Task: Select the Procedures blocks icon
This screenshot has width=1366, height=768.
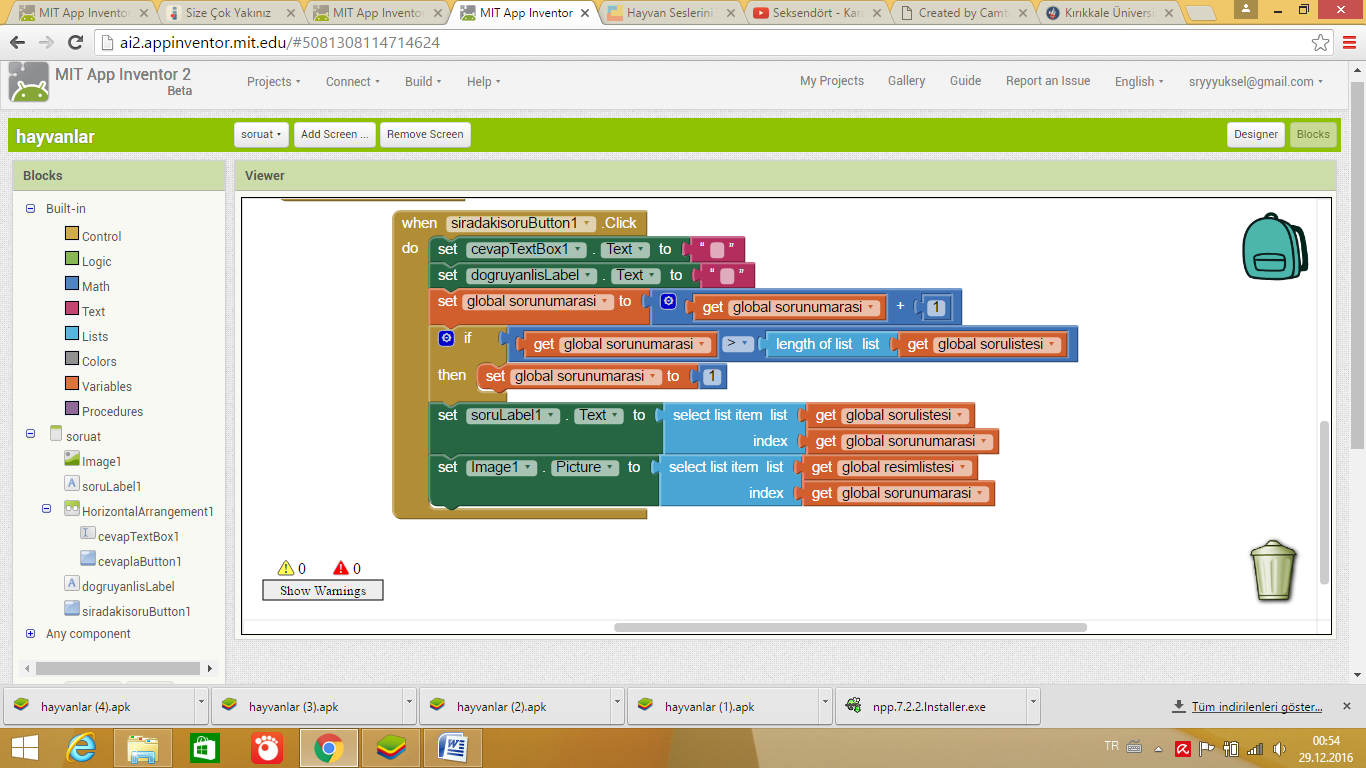Action: 71,409
